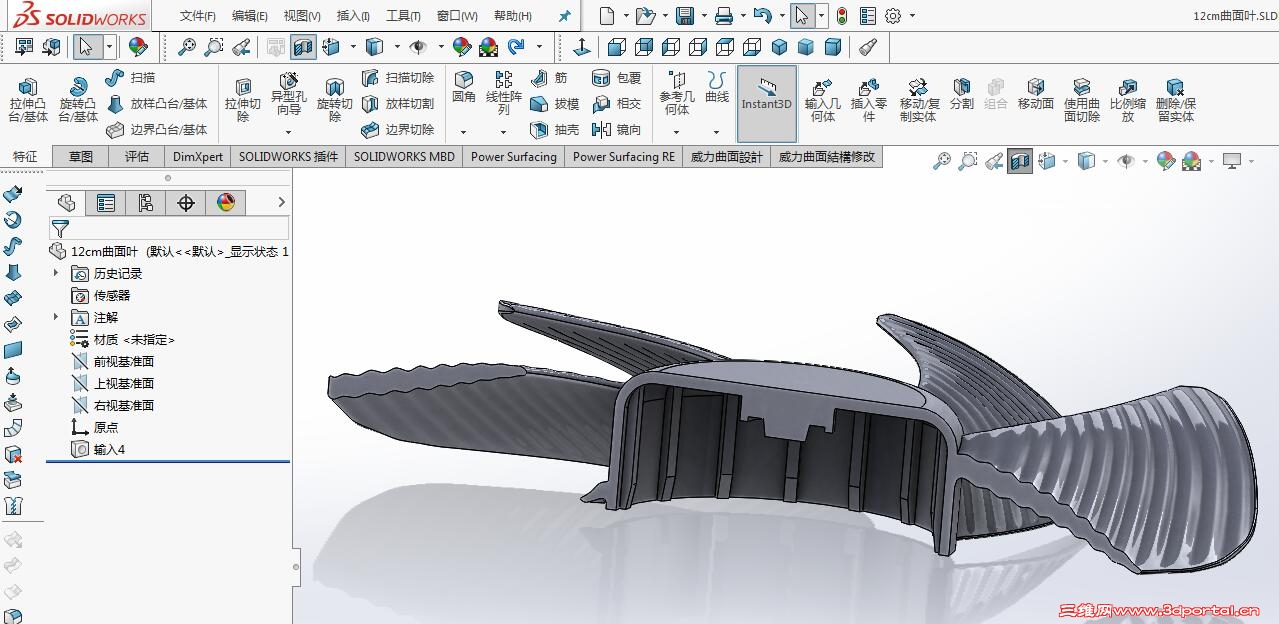This screenshot has width=1279, height=624.
Task: Click the filter field in the feature tree
Action: click(169, 229)
